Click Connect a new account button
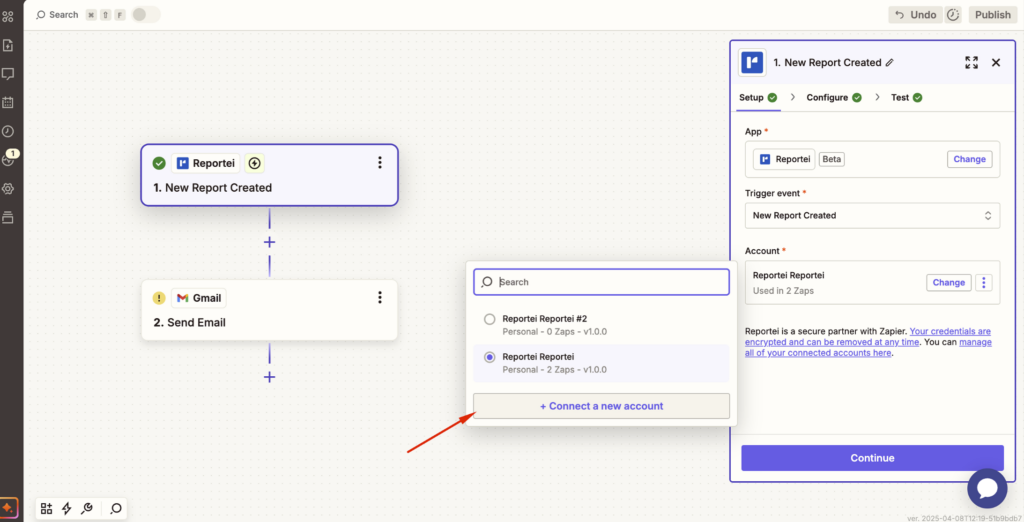Screen dimensions: 1024x522 pos(601,406)
